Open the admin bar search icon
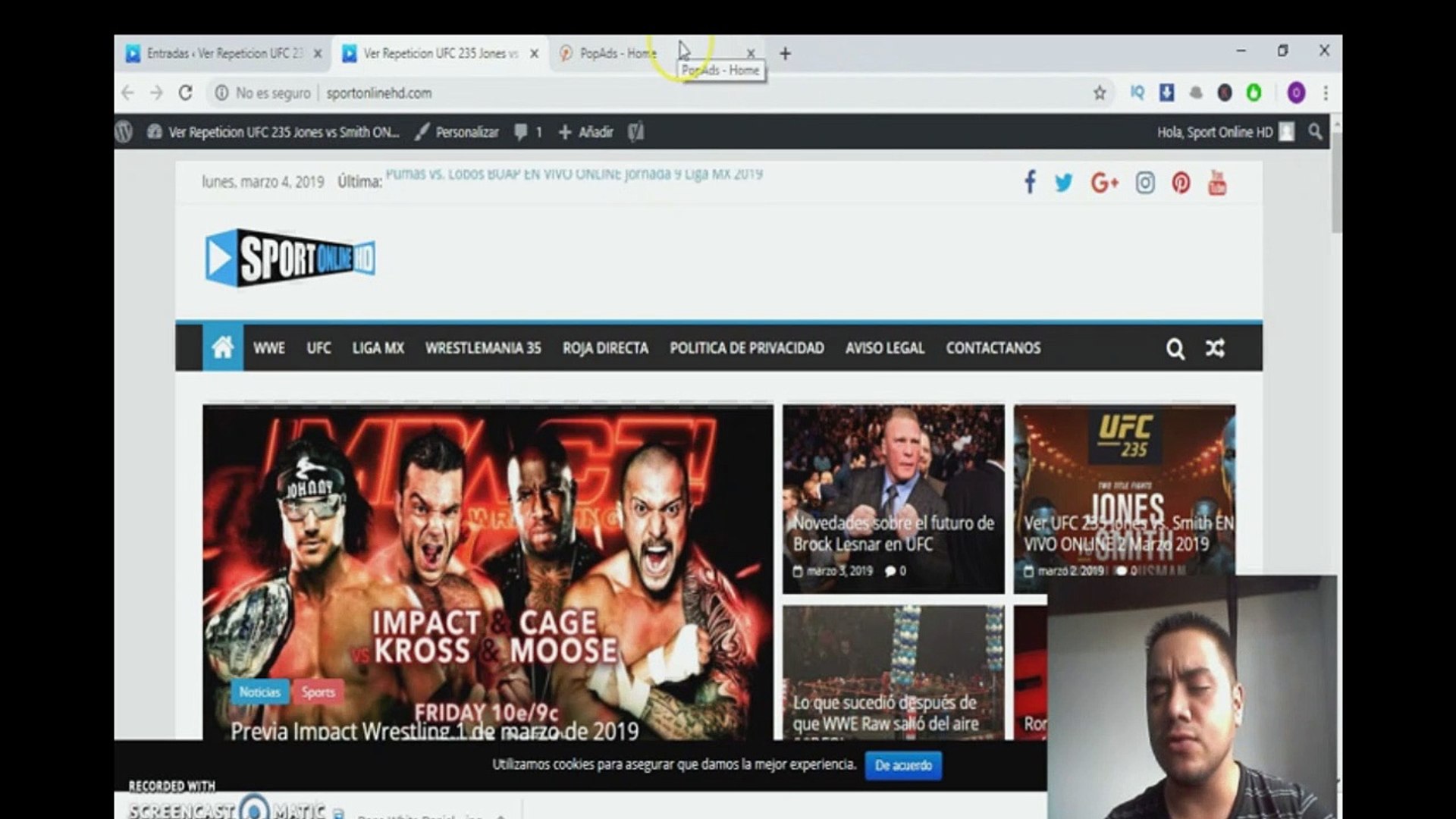 pos(1315,132)
